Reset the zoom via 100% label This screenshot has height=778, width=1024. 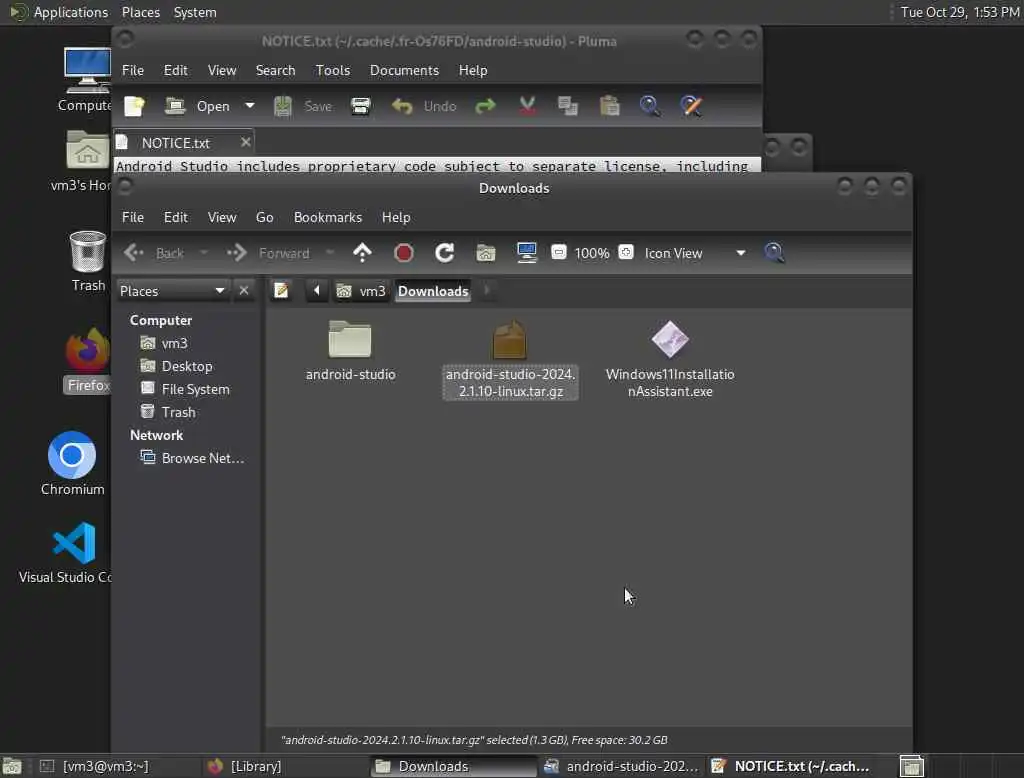click(x=592, y=253)
